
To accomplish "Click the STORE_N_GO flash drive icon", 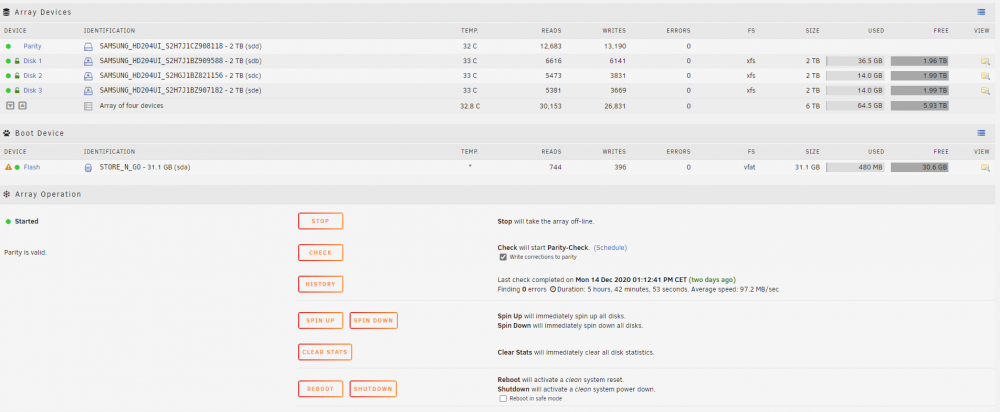I will click(89, 168).
